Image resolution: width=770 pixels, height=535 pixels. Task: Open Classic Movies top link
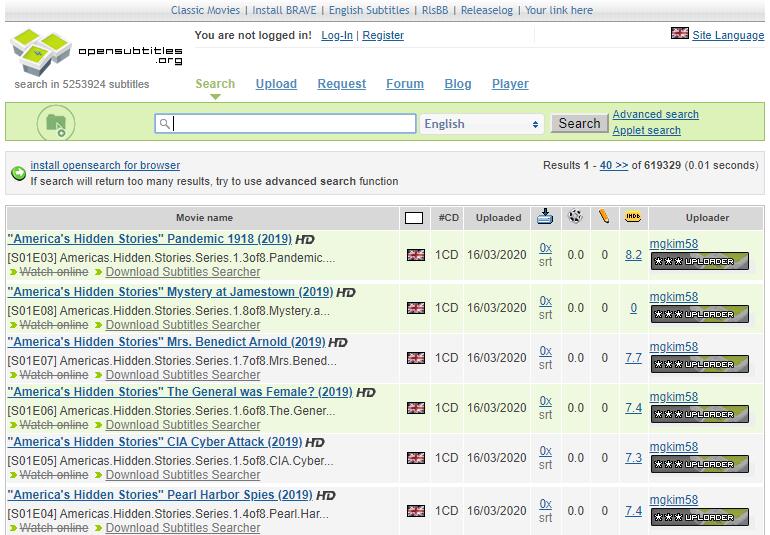pyautogui.click(x=206, y=10)
